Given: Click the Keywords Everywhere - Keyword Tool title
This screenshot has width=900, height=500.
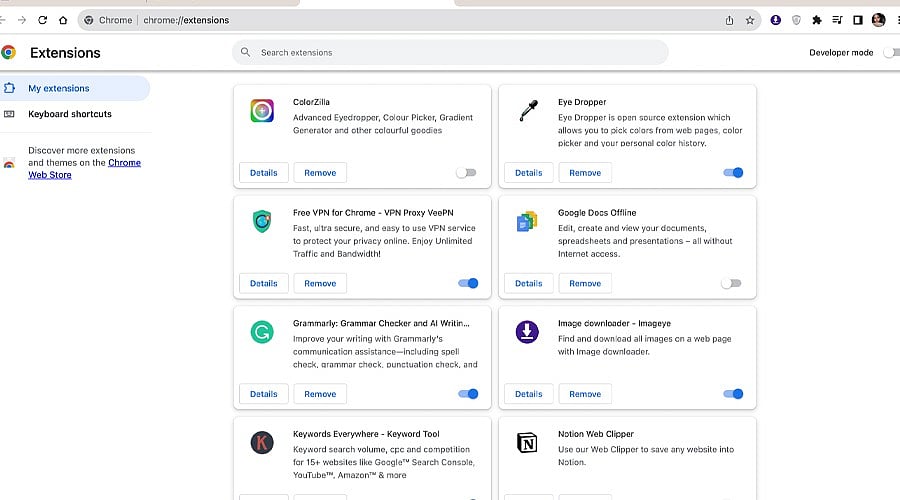Looking at the screenshot, I should click(366, 434).
